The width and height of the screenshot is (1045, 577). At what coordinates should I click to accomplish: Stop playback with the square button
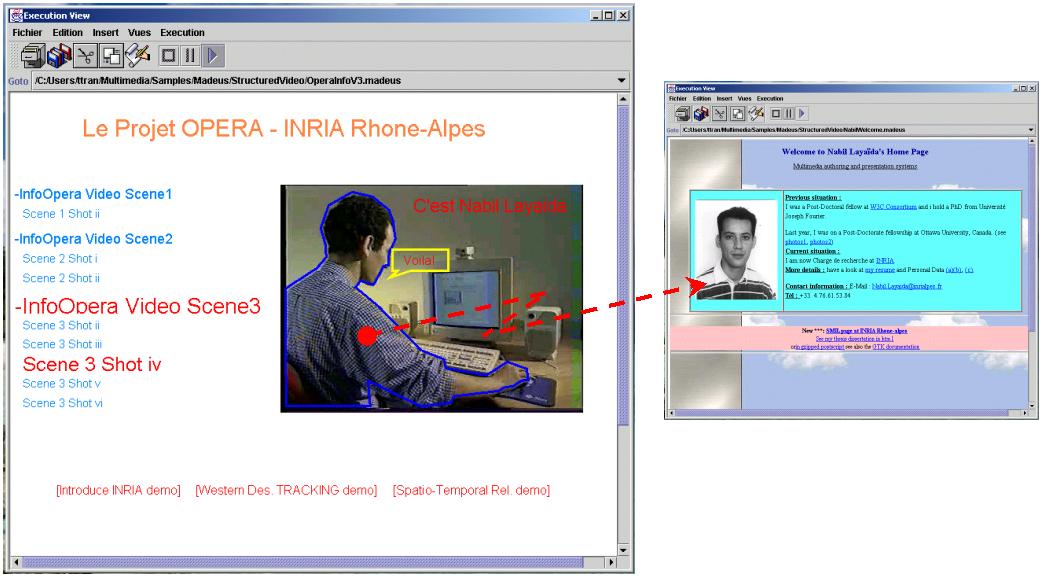point(169,56)
